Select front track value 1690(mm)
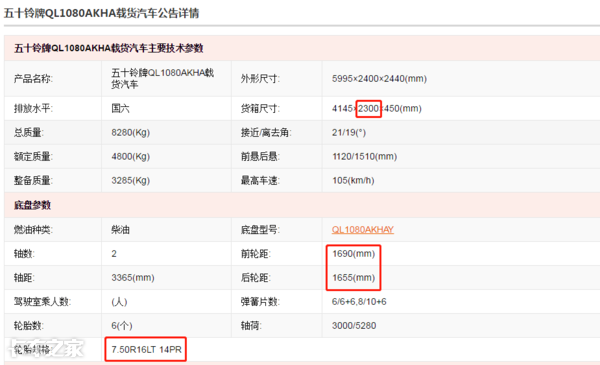Screen dimensions: 600x365 pos(354,254)
